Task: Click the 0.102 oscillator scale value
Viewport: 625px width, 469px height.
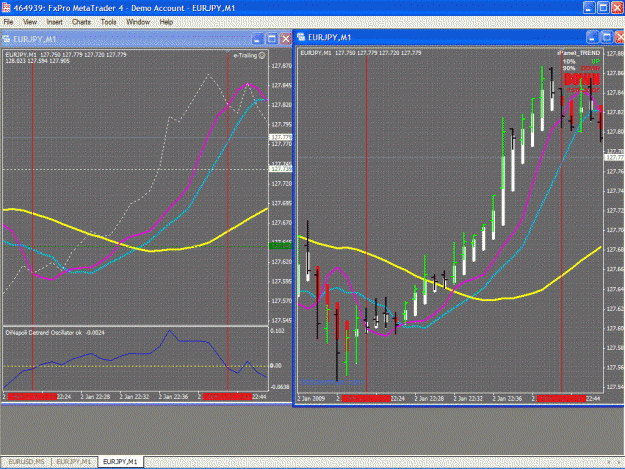Action: click(x=277, y=331)
